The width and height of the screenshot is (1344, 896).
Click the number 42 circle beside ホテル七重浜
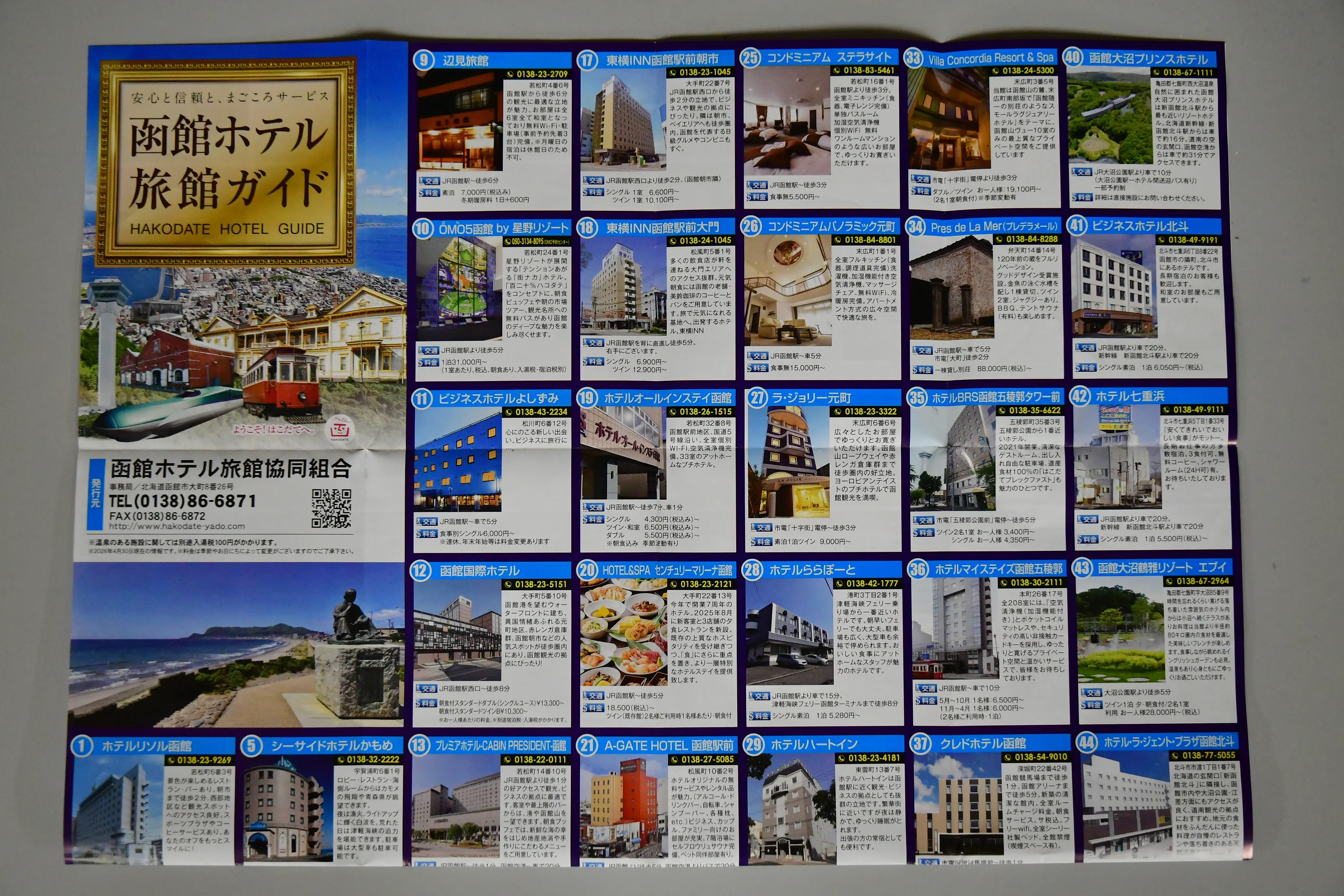point(1080,396)
